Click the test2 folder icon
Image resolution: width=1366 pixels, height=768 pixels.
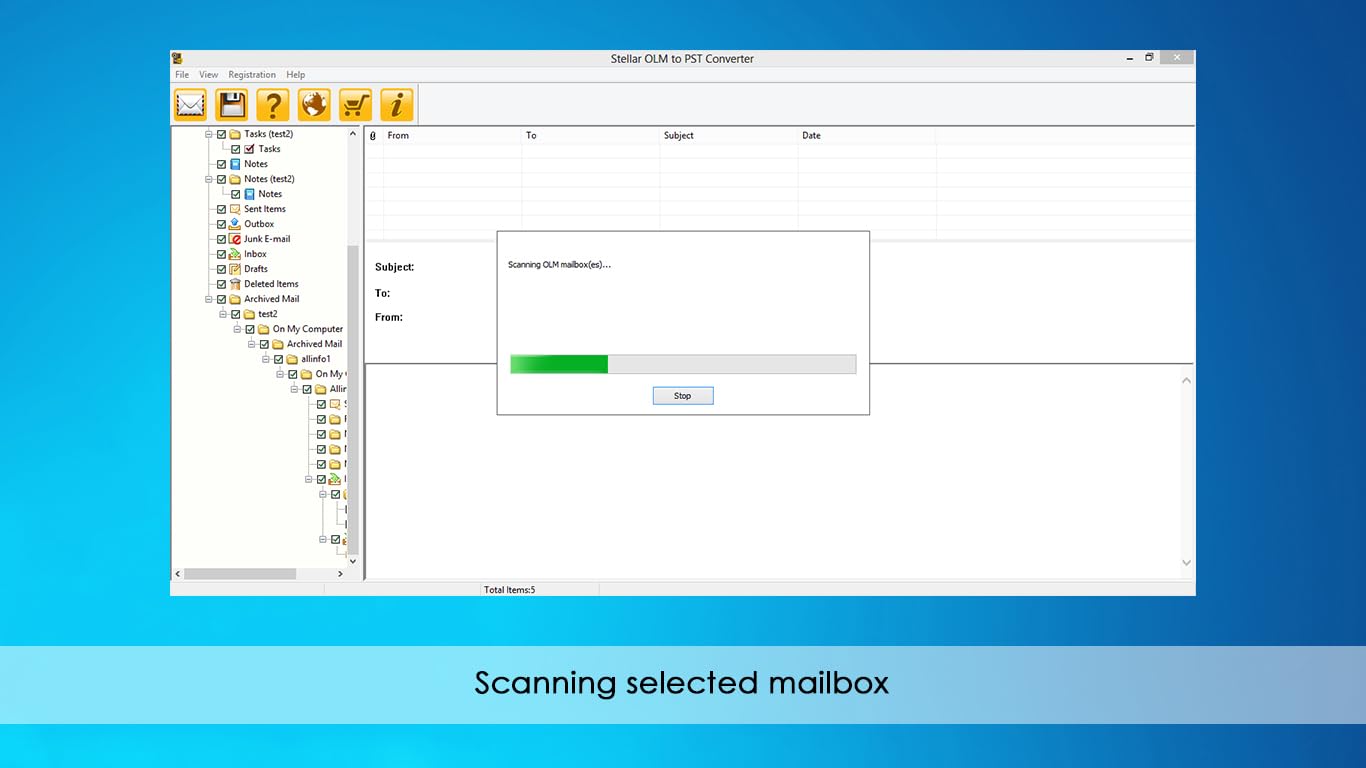tap(249, 314)
